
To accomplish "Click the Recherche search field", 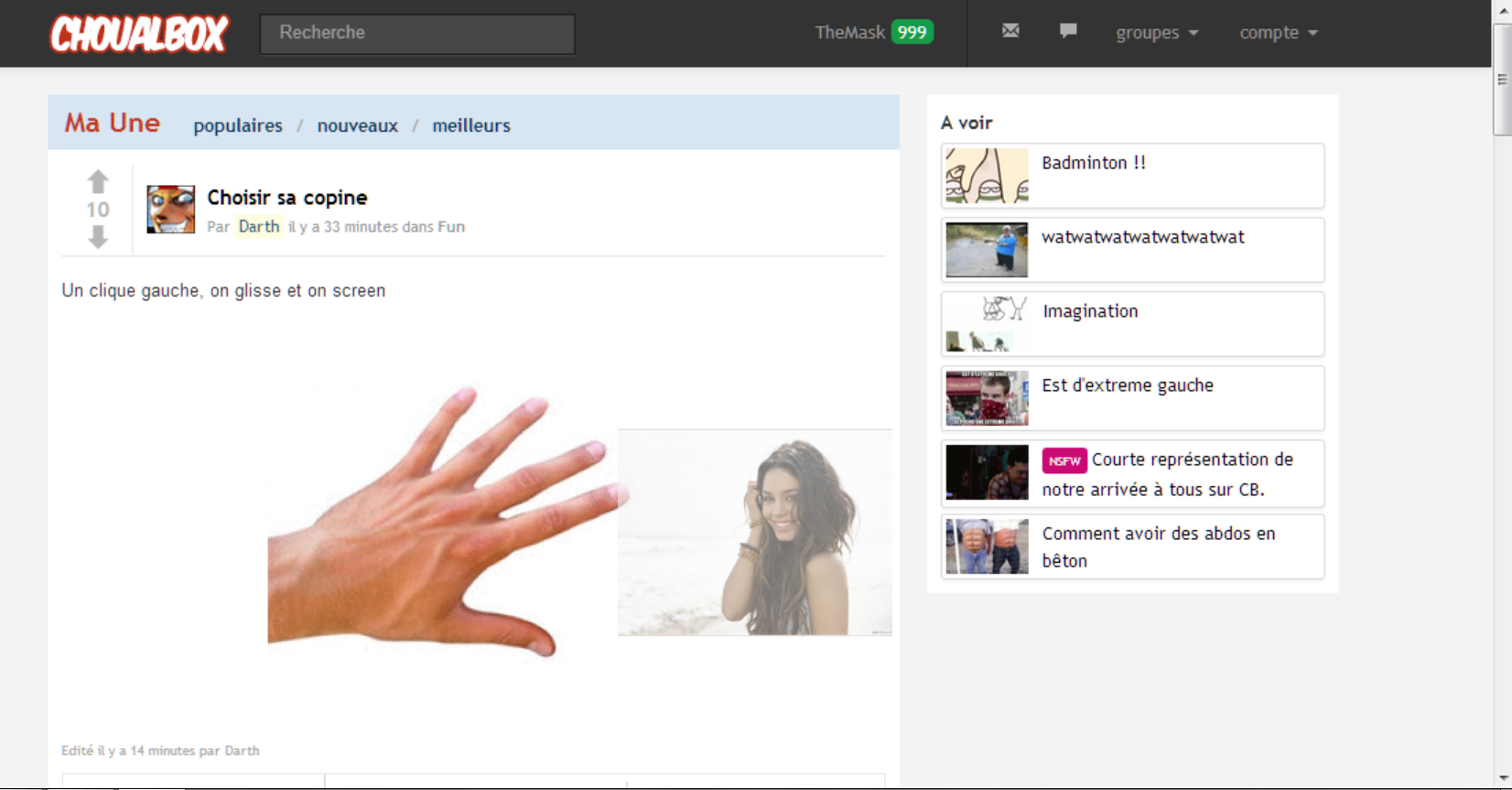I will tap(417, 34).
